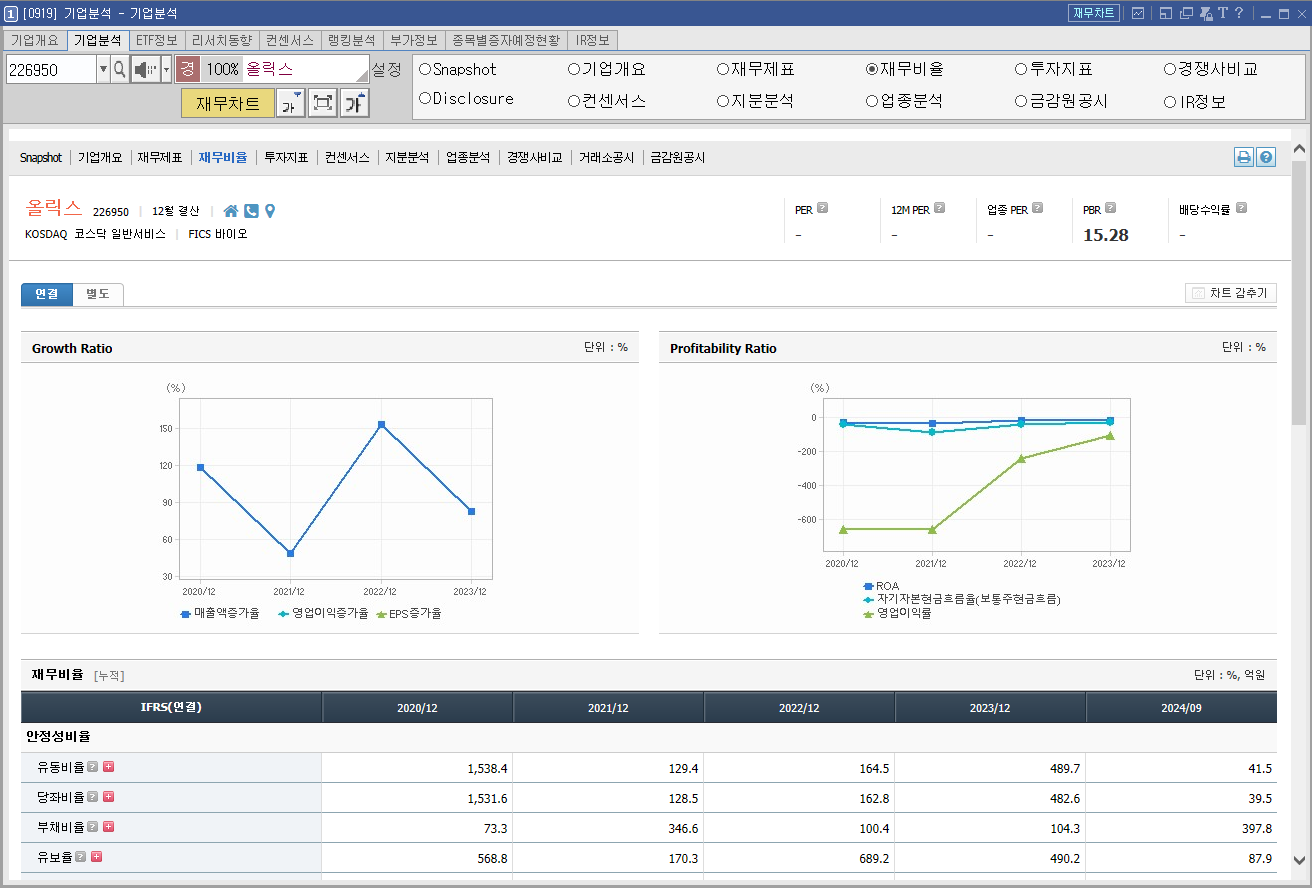Switch to the 리서치동향 top tab

[222, 40]
